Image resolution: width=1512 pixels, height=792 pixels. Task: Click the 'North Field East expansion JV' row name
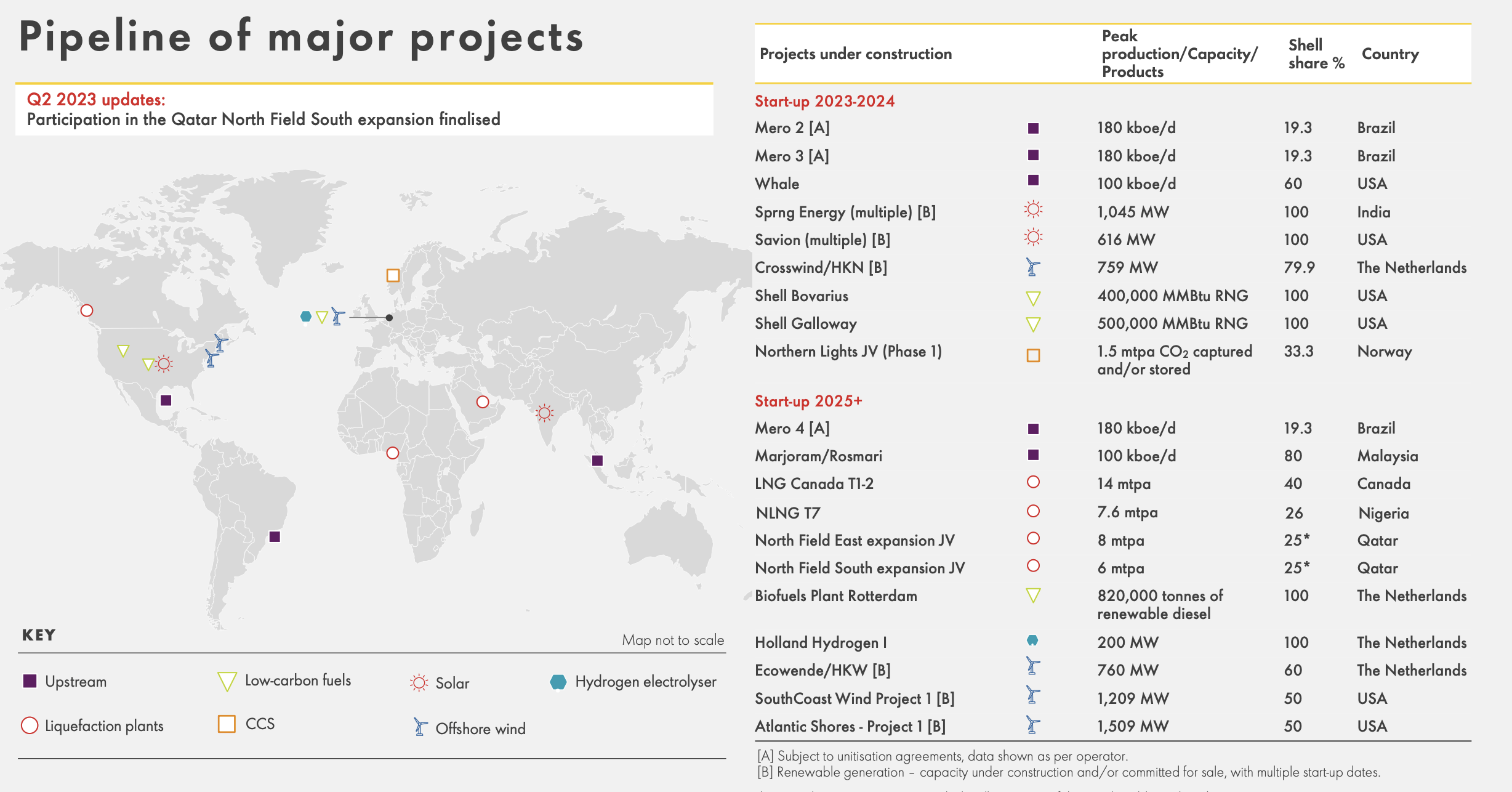(x=855, y=540)
